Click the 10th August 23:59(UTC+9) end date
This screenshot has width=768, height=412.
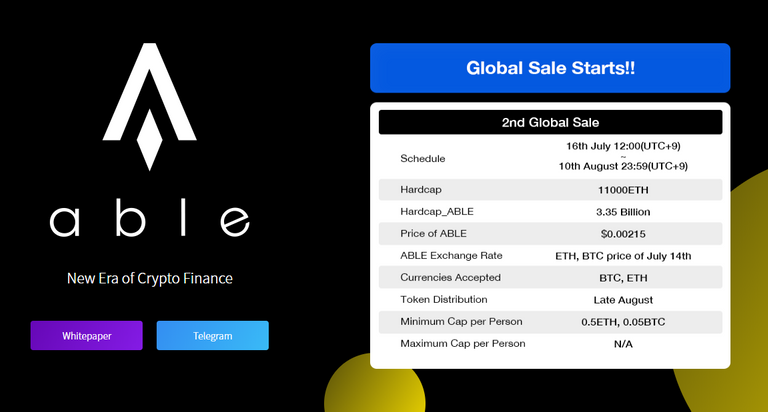click(623, 166)
